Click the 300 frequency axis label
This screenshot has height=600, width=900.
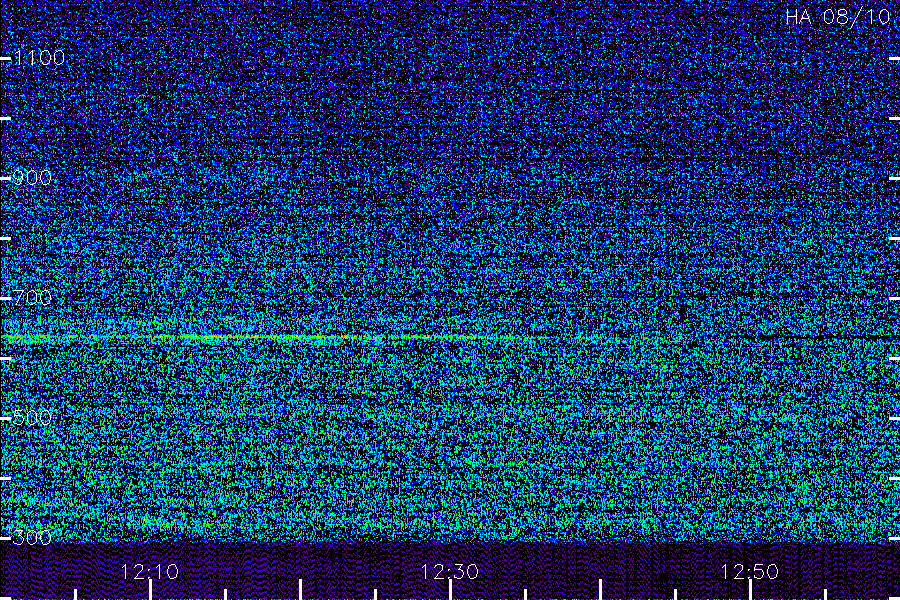point(32,538)
